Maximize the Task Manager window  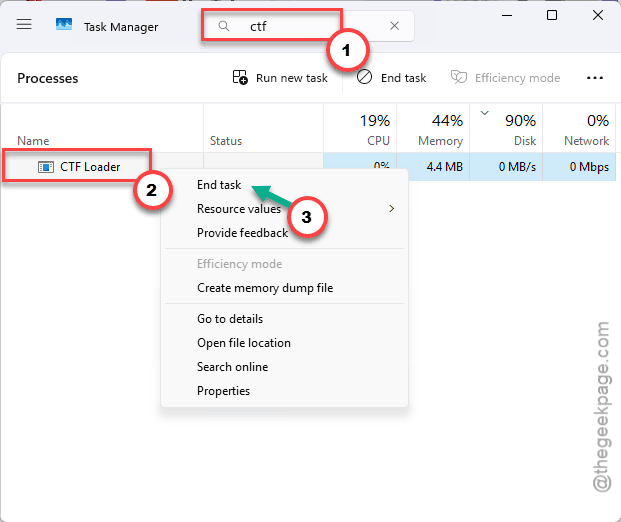(552, 15)
